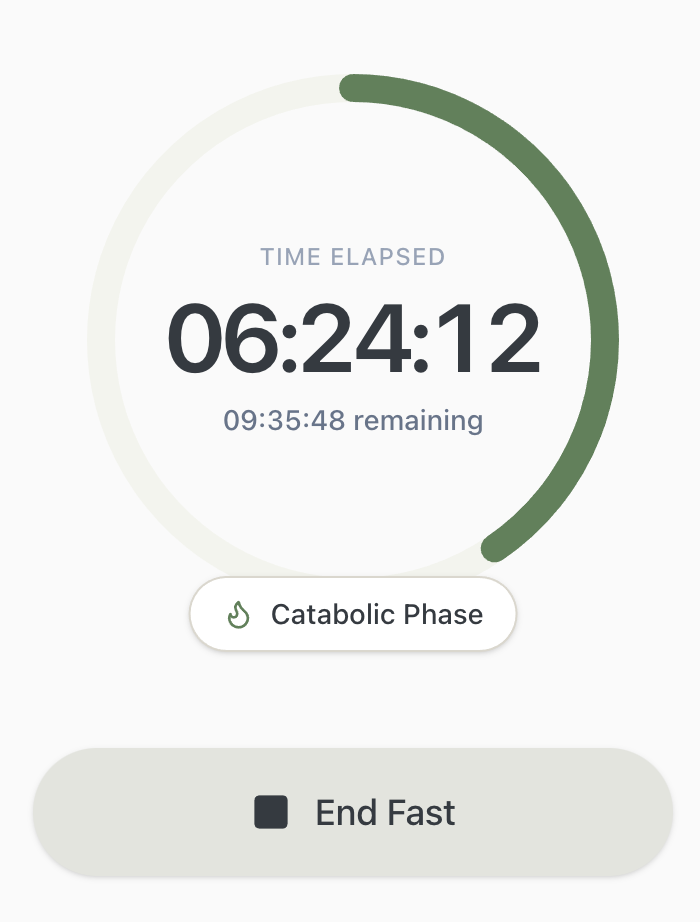Click the word "remaining" below the timer

tap(418, 420)
